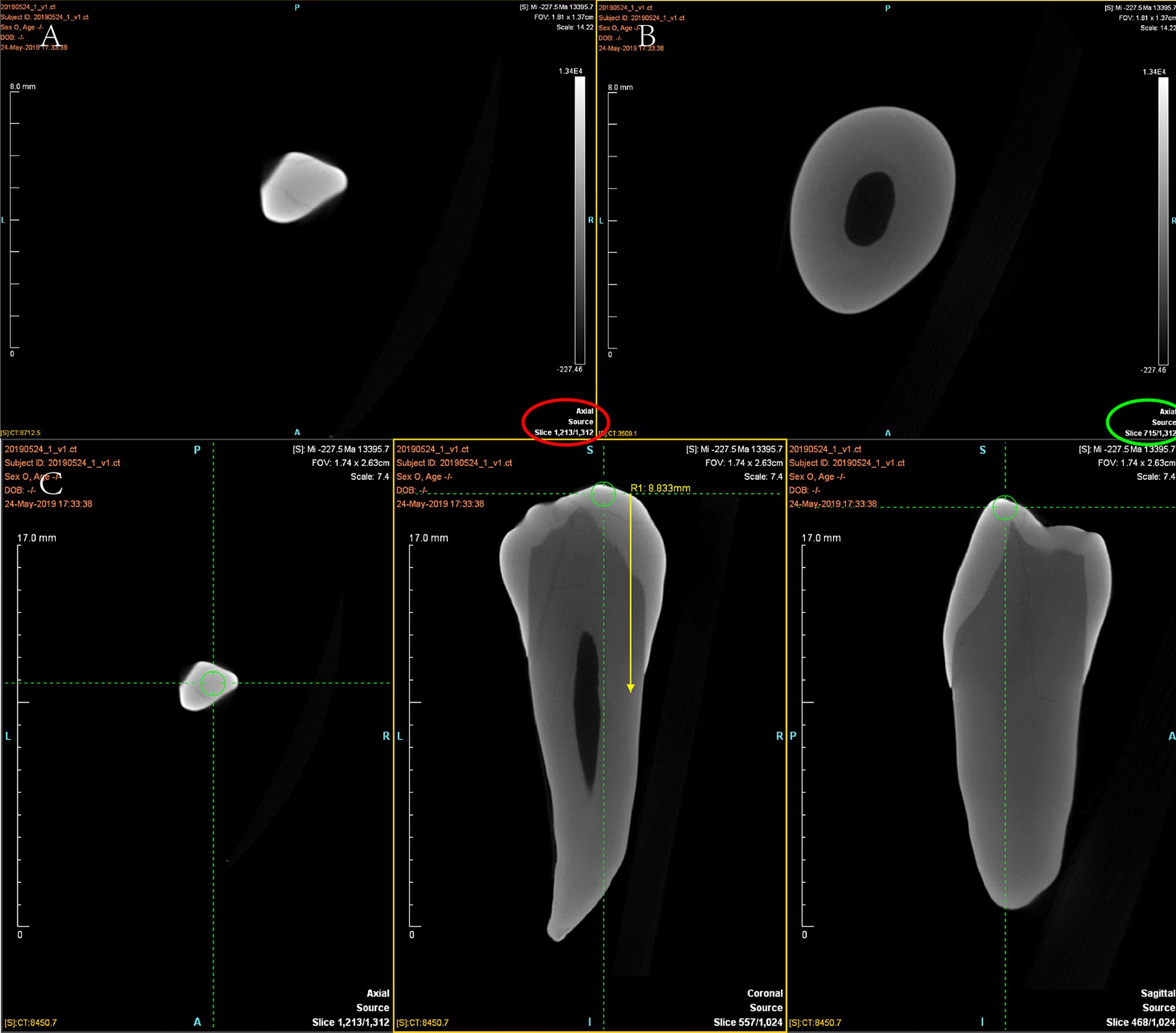This screenshot has width=1176, height=1033.
Task: Click 'Scale: 7.4' in the coronal view
Action: coord(763,476)
